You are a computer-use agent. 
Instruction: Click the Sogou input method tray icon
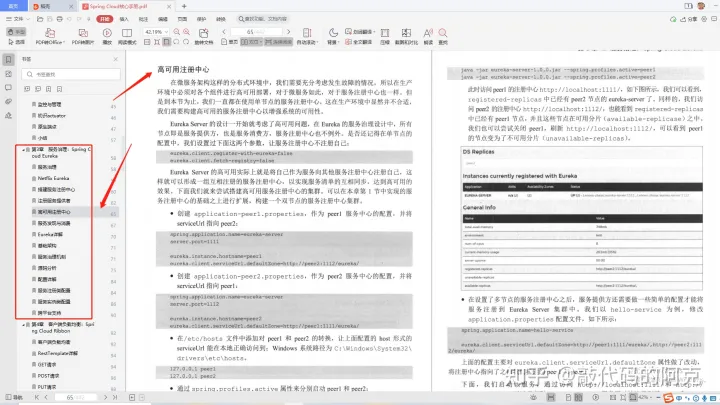point(668,398)
